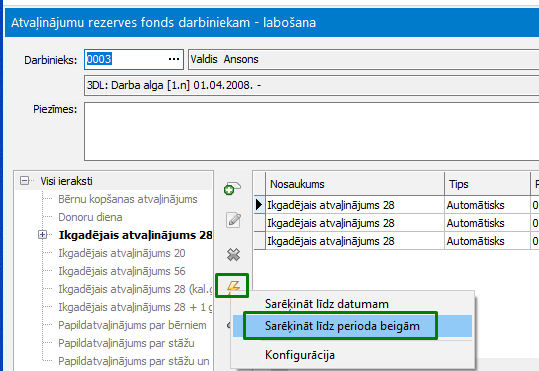Click the Valdis Ansons name field
Viewport: 539px width, 371px height.
pos(364,59)
